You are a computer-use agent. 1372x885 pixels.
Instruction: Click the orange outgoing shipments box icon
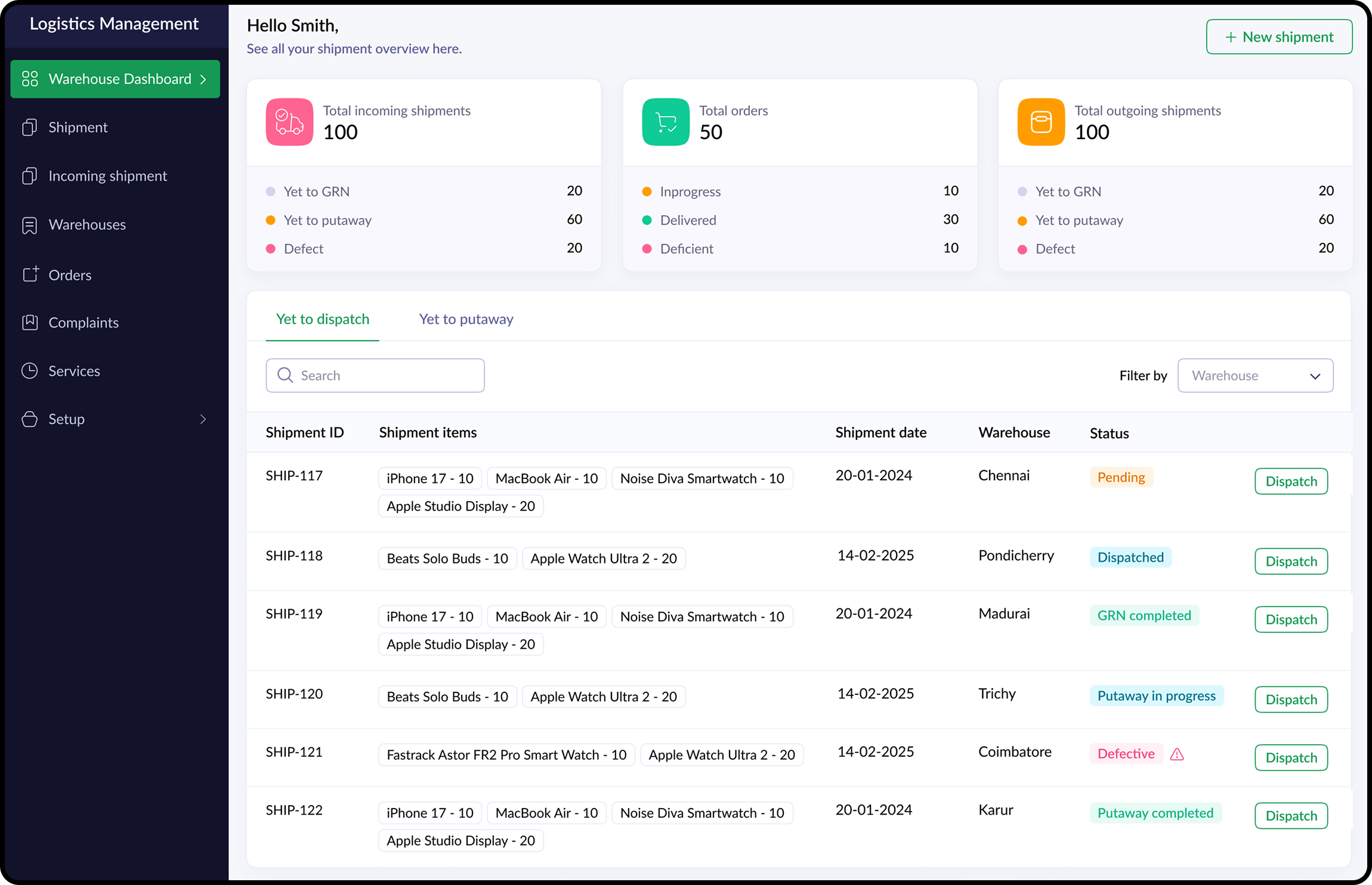1041,122
